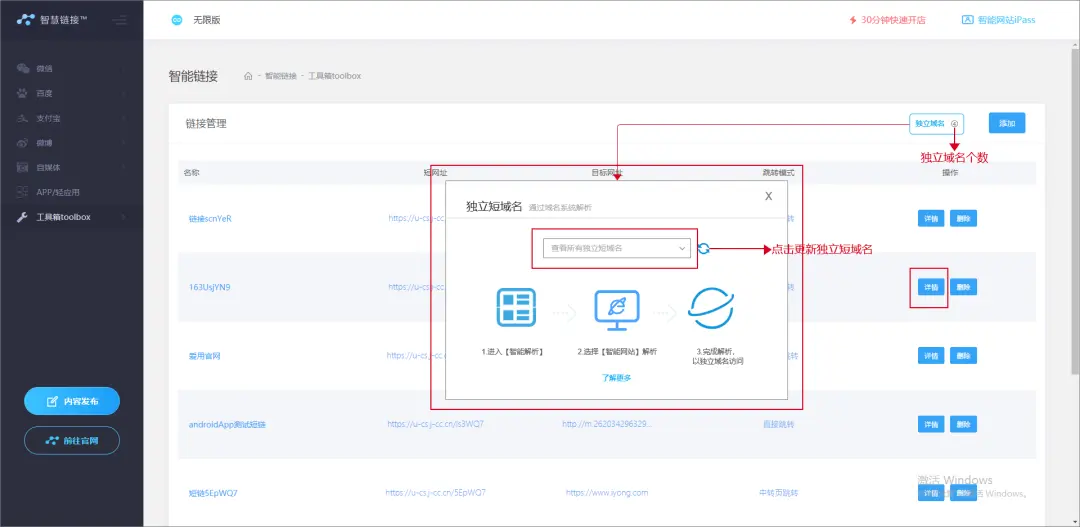The height and width of the screenshot is (527, 1080).
Task: Click the 了解更多 link in the dialog
Action: (616, 378)
